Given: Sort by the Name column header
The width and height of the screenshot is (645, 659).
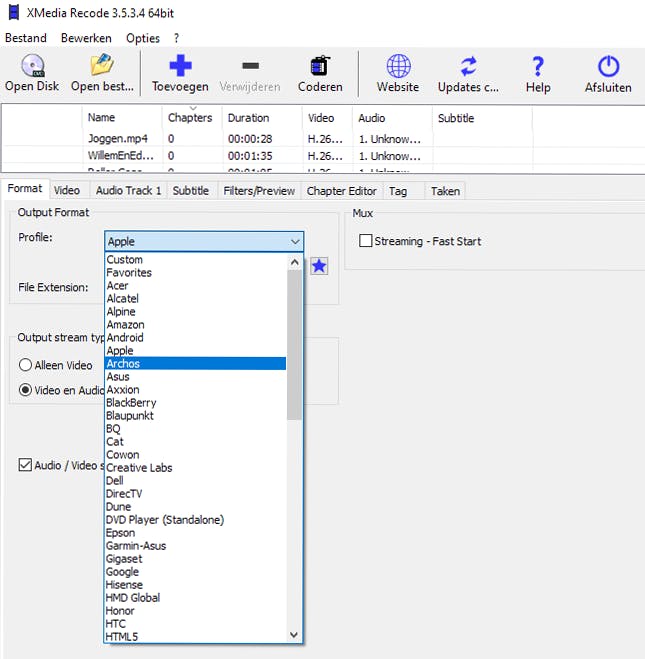Looking at the screenshot, I should [x=122, y=118].
